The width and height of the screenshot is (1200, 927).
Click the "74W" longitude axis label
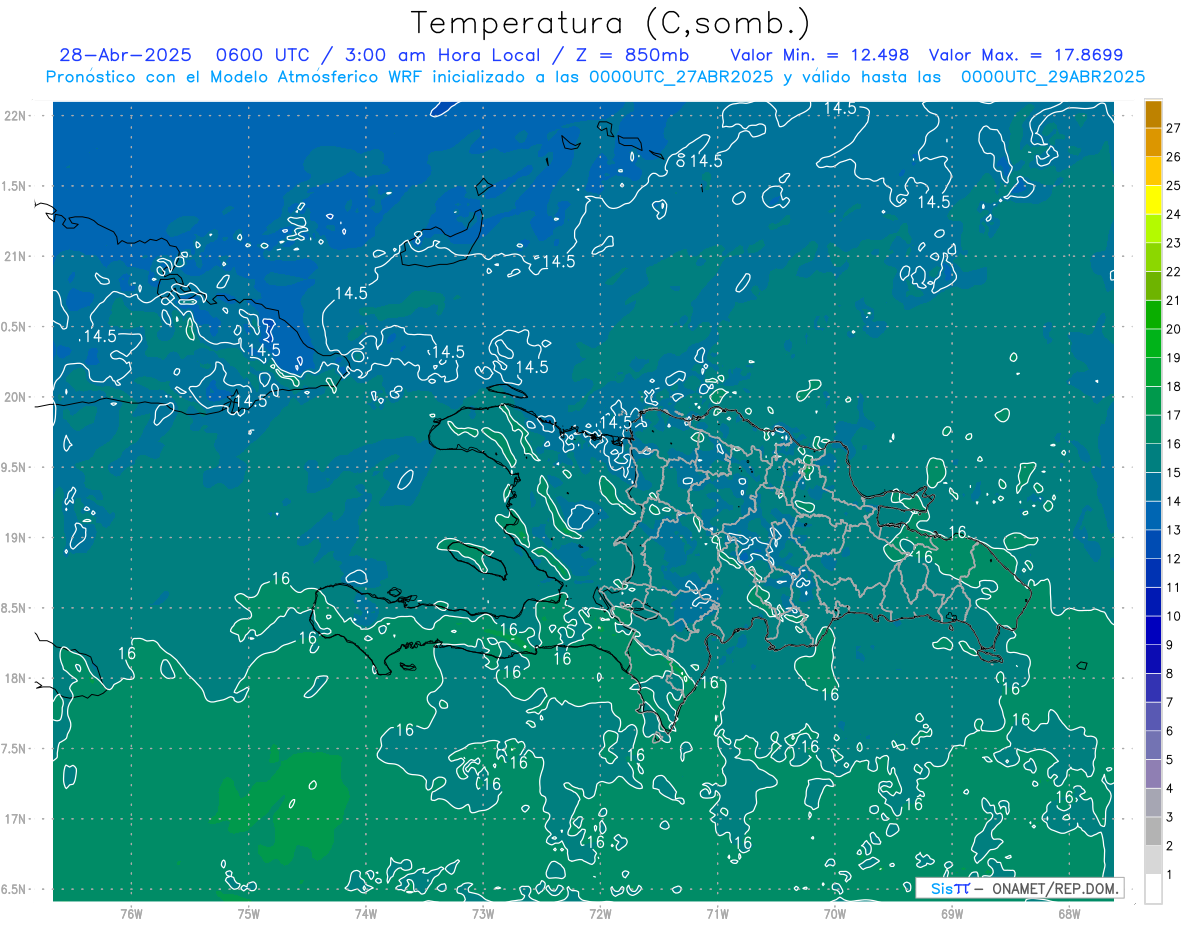click(365, 913)
